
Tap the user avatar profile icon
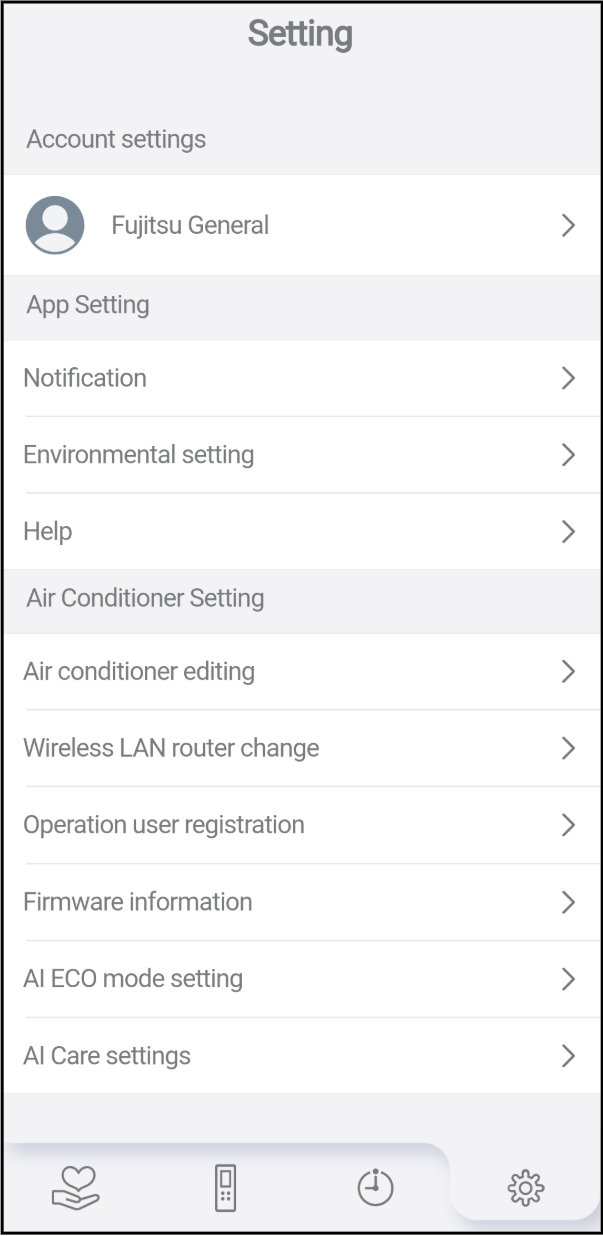tap(54, 225)
